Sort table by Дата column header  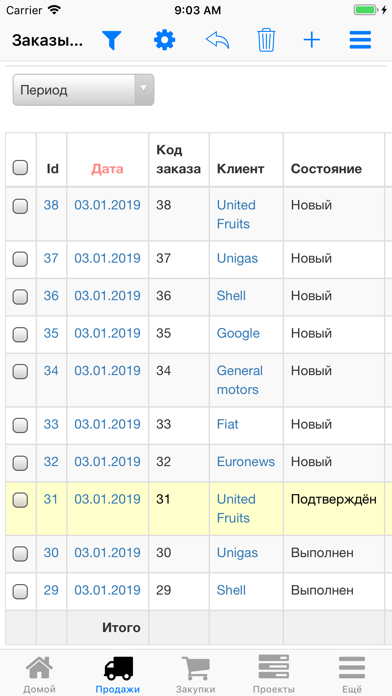[x=107, y=169]
